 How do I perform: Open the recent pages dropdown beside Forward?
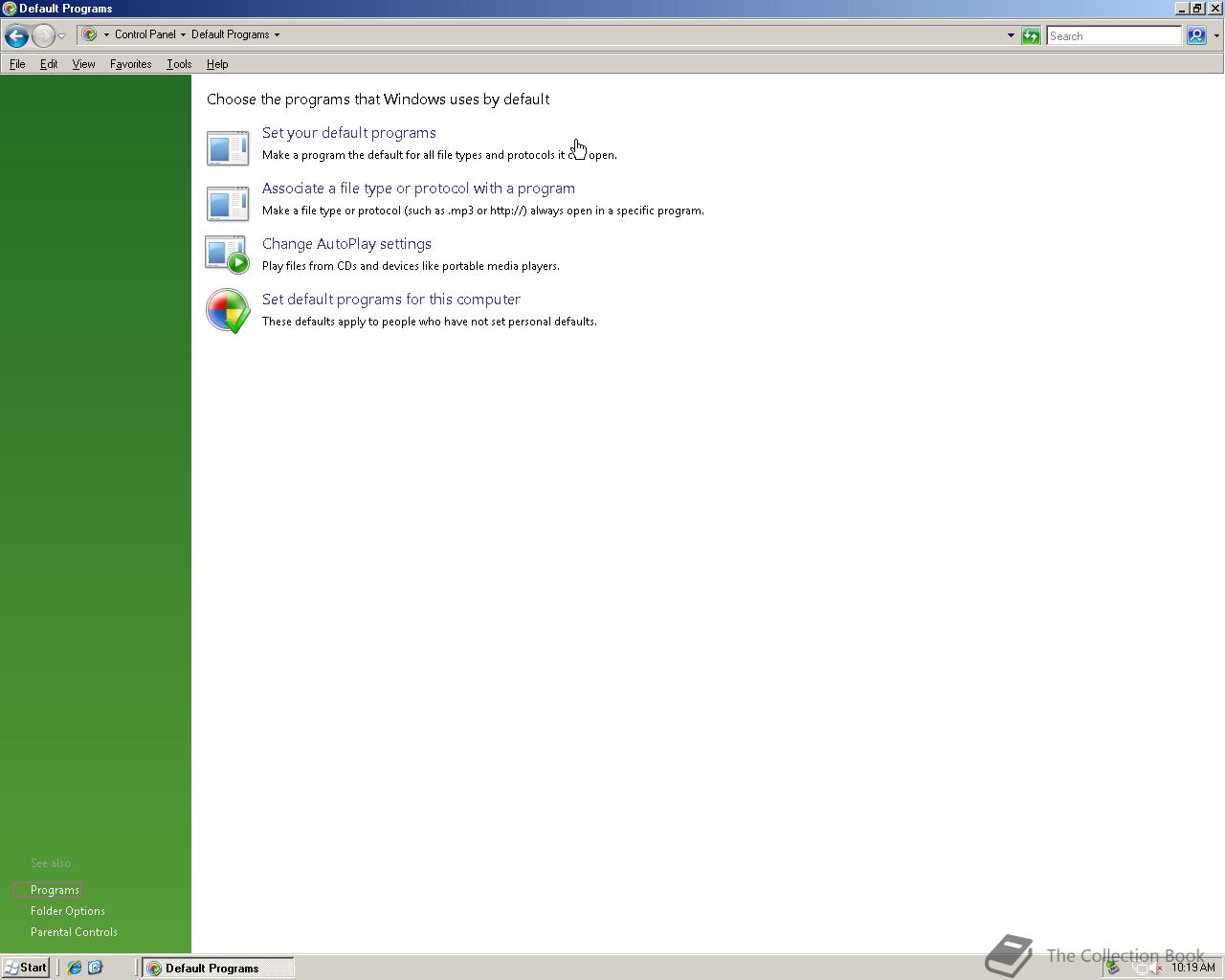(61, 35)
